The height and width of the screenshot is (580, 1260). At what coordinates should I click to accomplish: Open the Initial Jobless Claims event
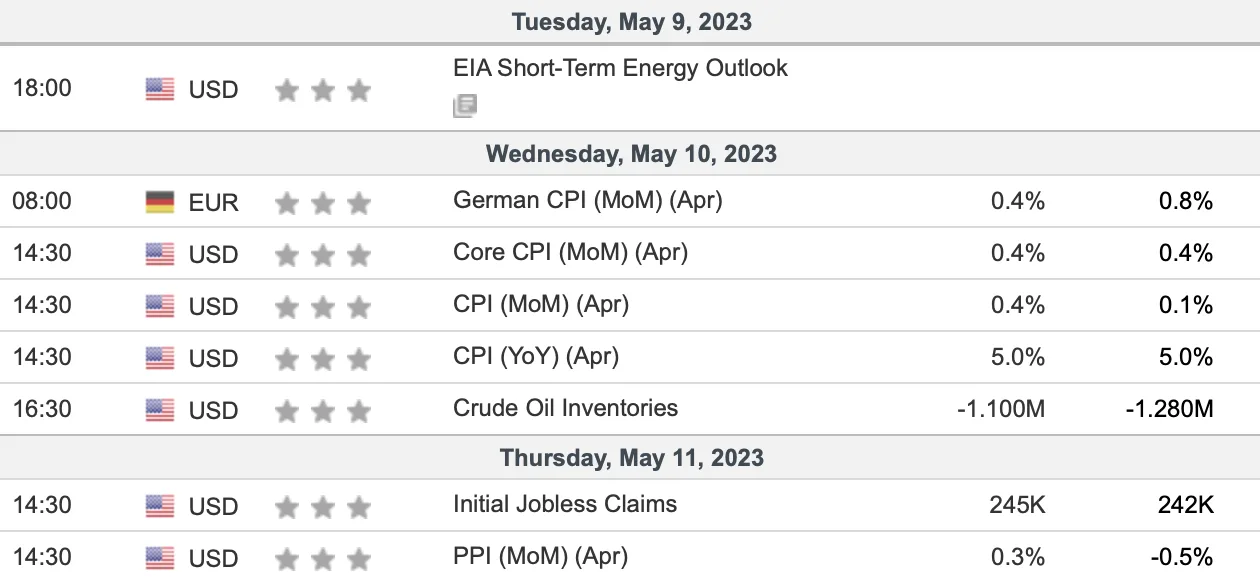565,504
